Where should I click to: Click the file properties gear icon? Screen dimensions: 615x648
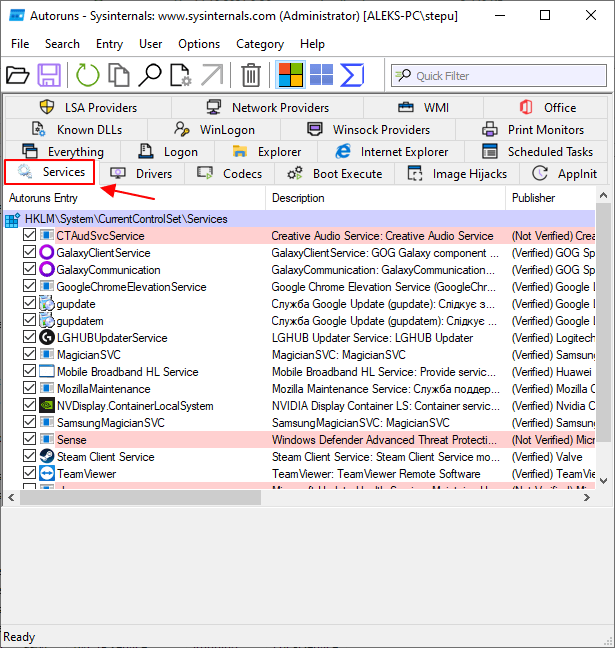(181, 75)
